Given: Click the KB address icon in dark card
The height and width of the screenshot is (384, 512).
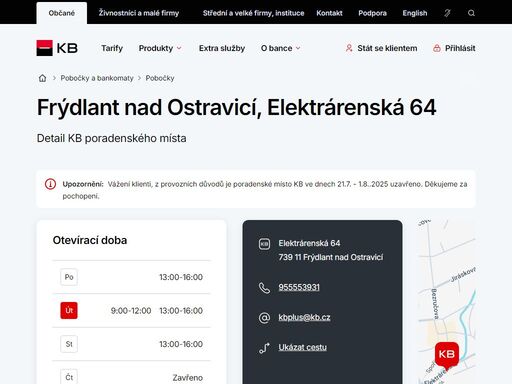Looking at the screenshot, I should 264,244.
